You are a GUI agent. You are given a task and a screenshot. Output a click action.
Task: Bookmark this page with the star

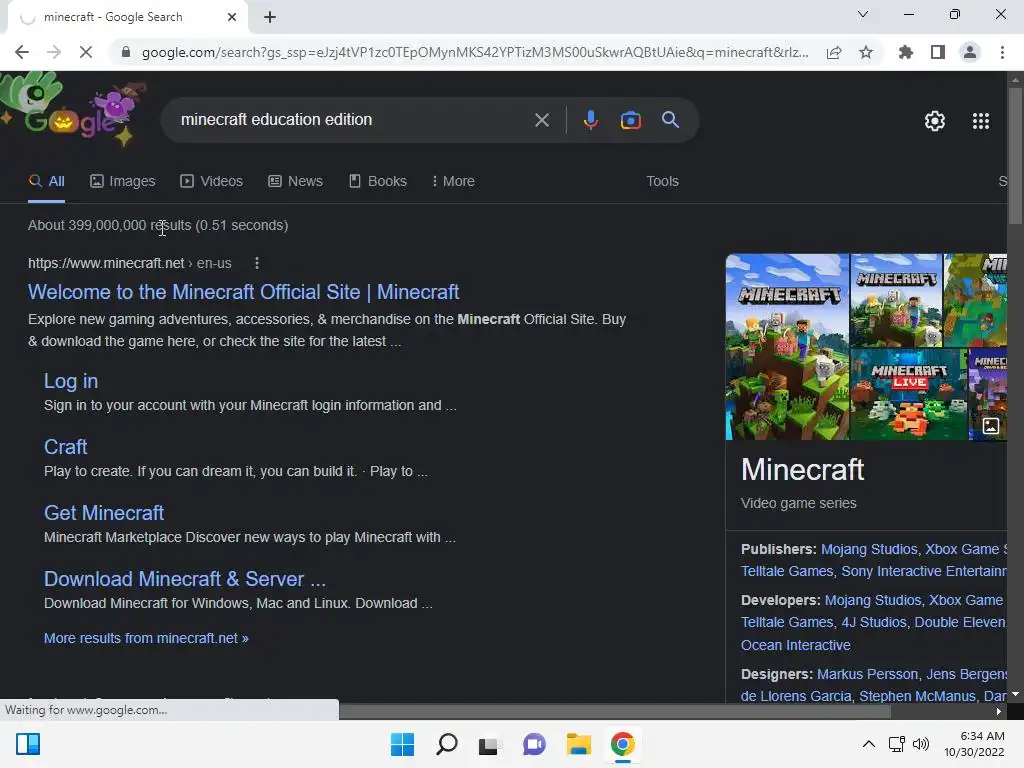point(866,52)
